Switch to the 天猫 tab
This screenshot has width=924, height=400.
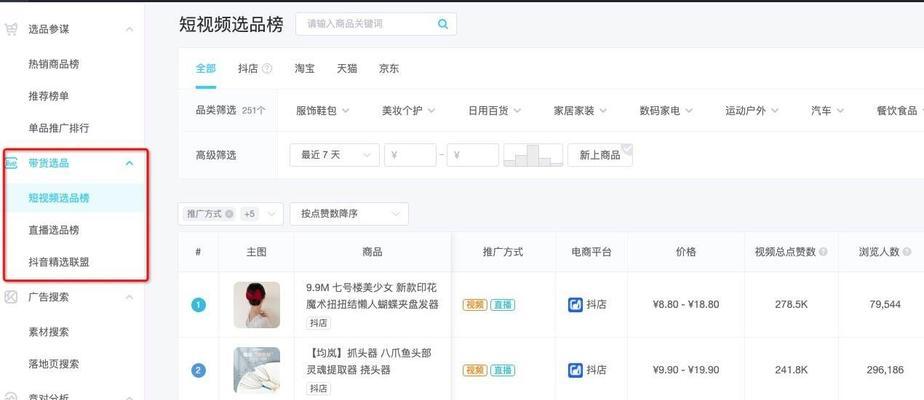347,68
